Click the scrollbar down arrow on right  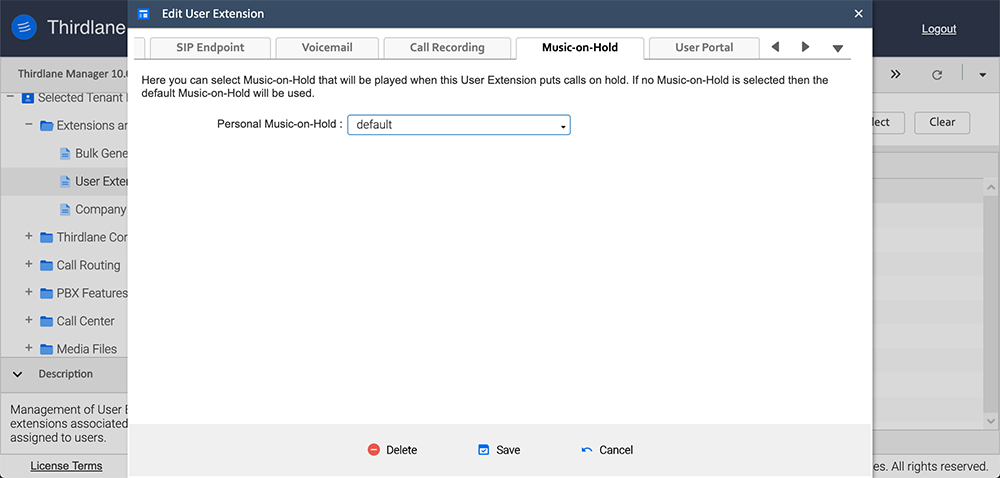coord(993,421)
